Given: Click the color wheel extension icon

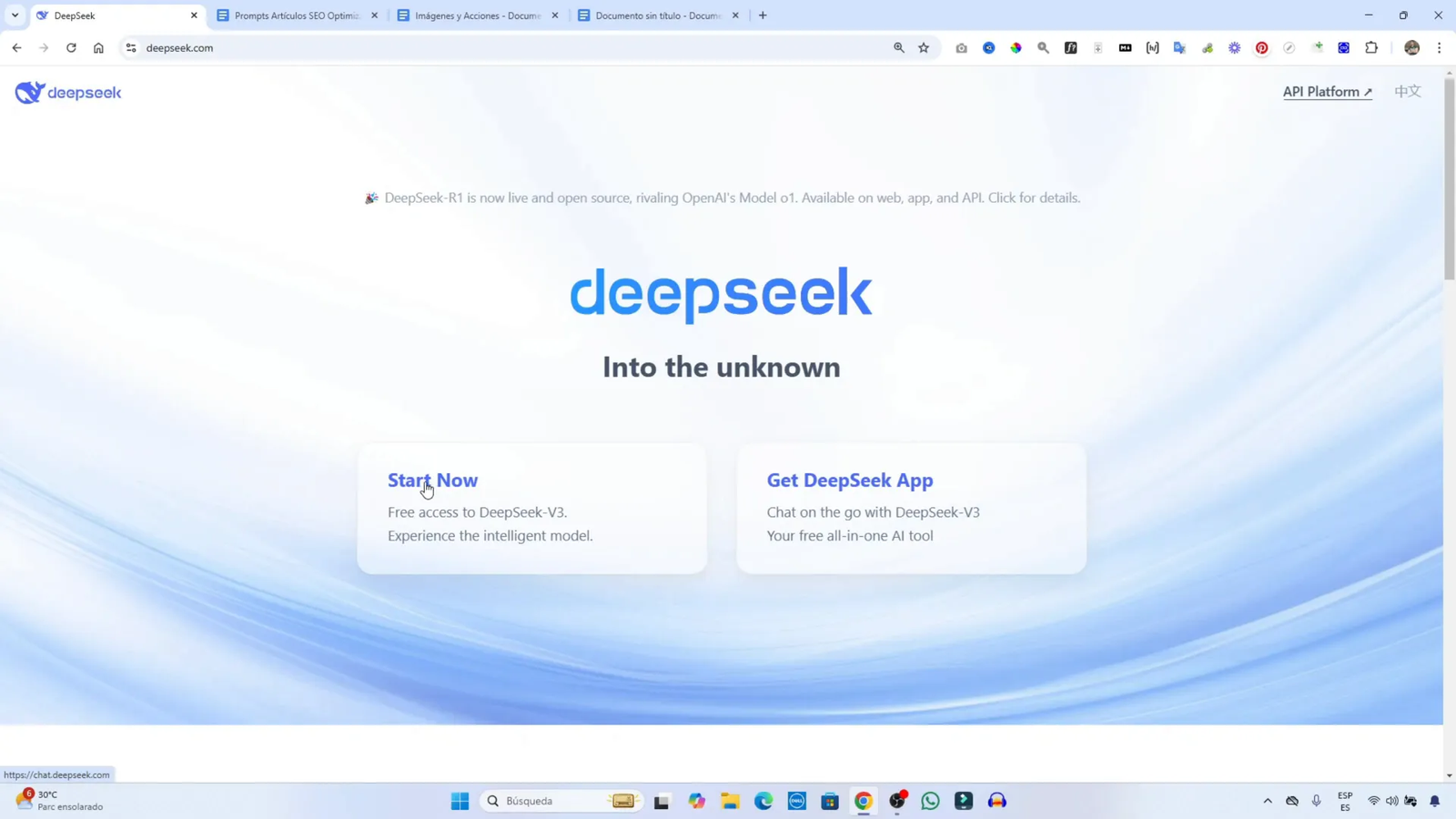Looking at the screenshot, I should (x=1016, y=47).
